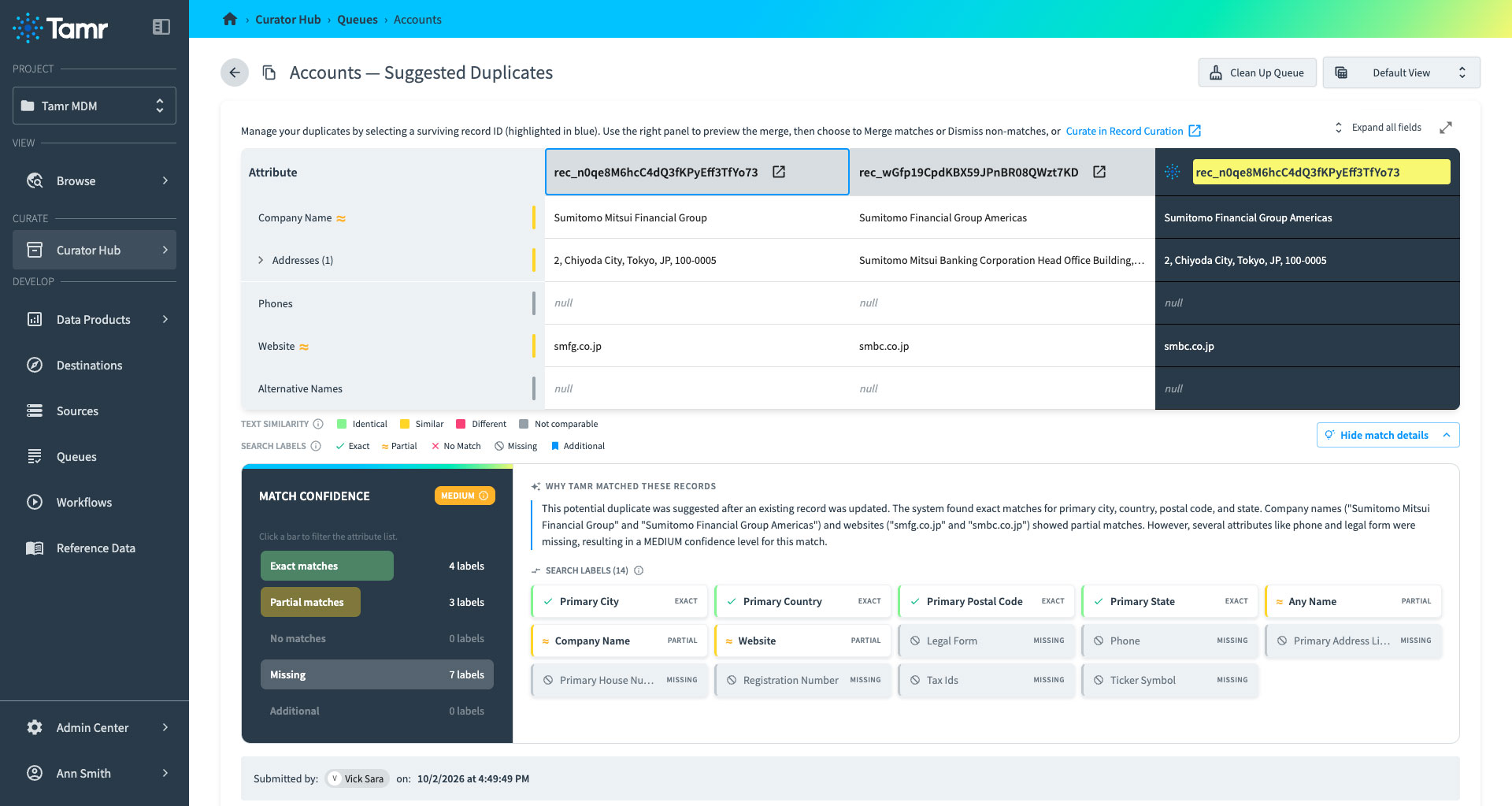The image size is (1512, 806).
Task: Open the Tamr MDM project dropdown
Action: point(94,106)
